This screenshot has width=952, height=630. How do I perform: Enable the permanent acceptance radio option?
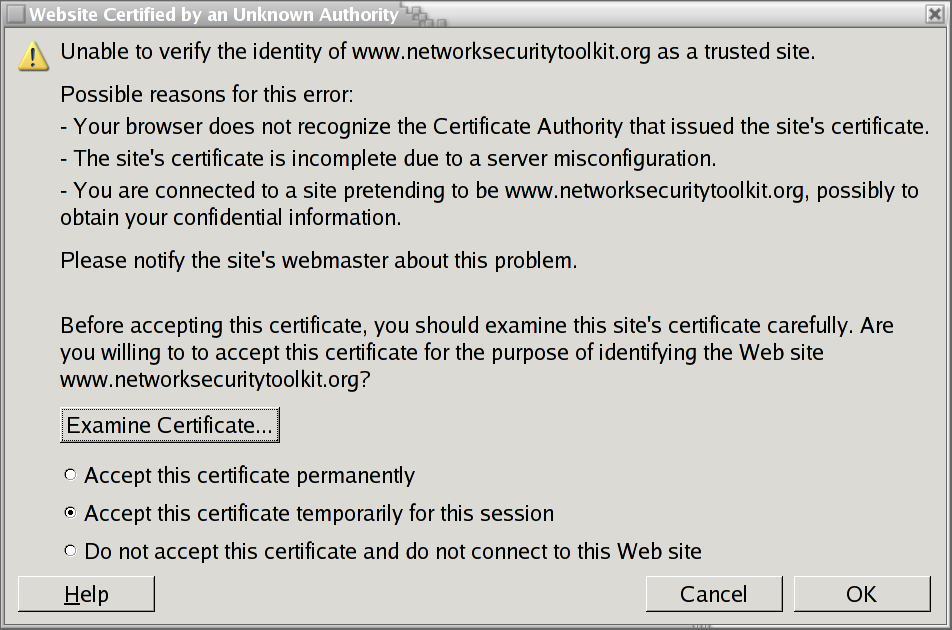pos(70,475)
